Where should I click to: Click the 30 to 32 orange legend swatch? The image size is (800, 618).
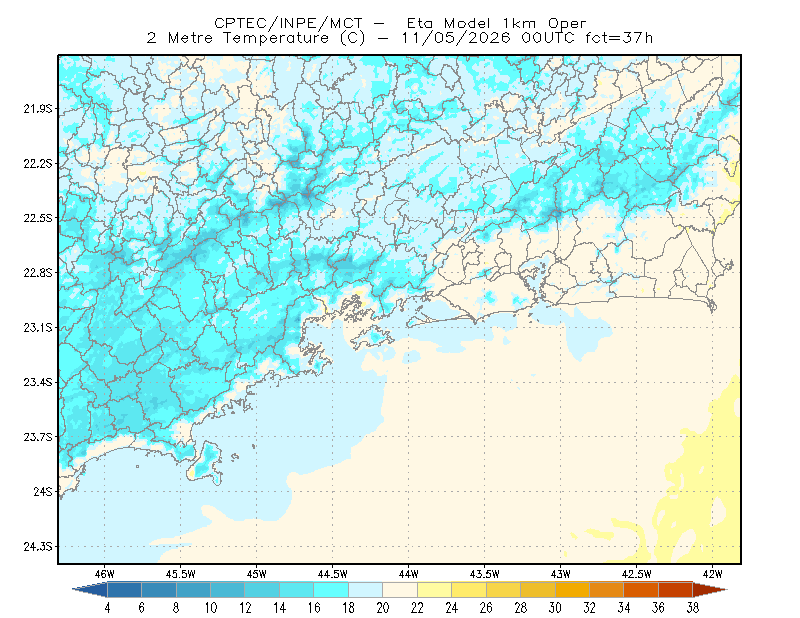pos(572,590)
